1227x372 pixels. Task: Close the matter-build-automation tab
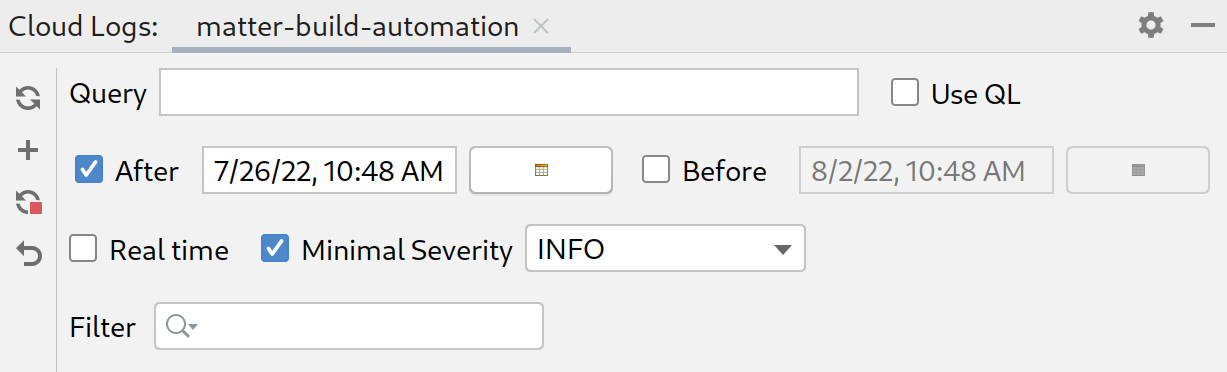point(541,27)
